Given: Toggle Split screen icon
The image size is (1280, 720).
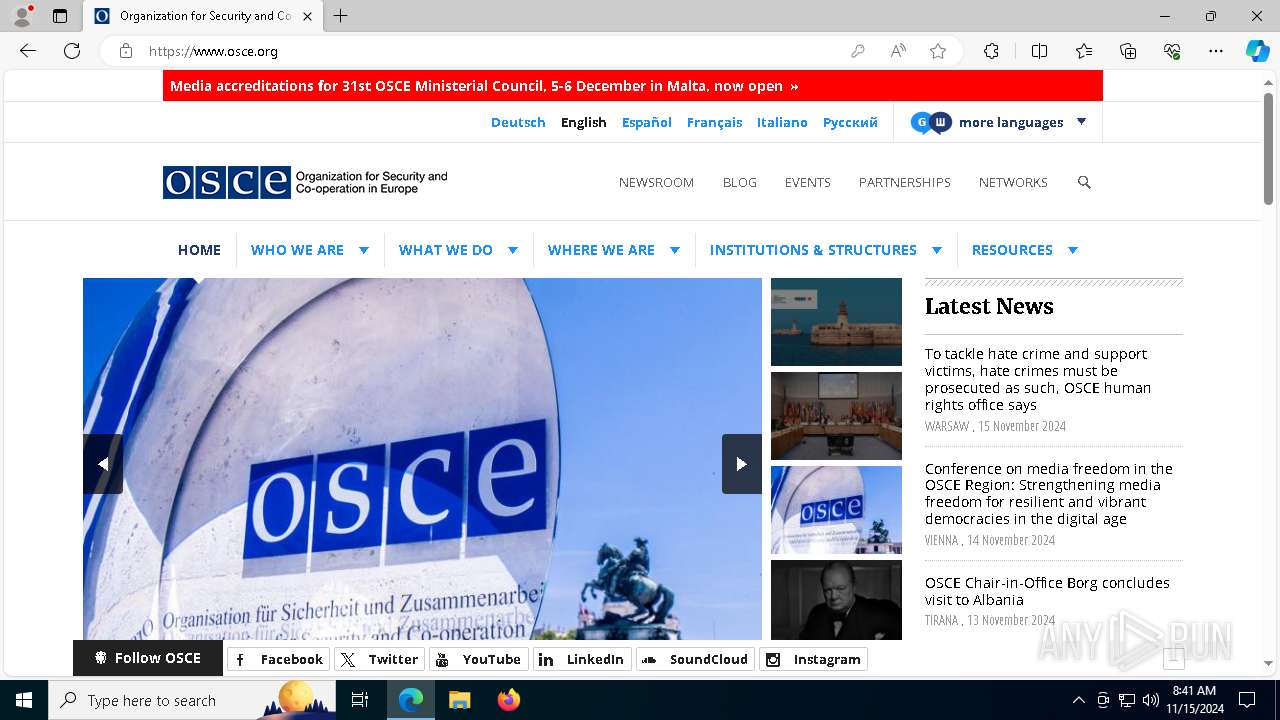Looking at the screenshot, I should (x=1039, y=51).
